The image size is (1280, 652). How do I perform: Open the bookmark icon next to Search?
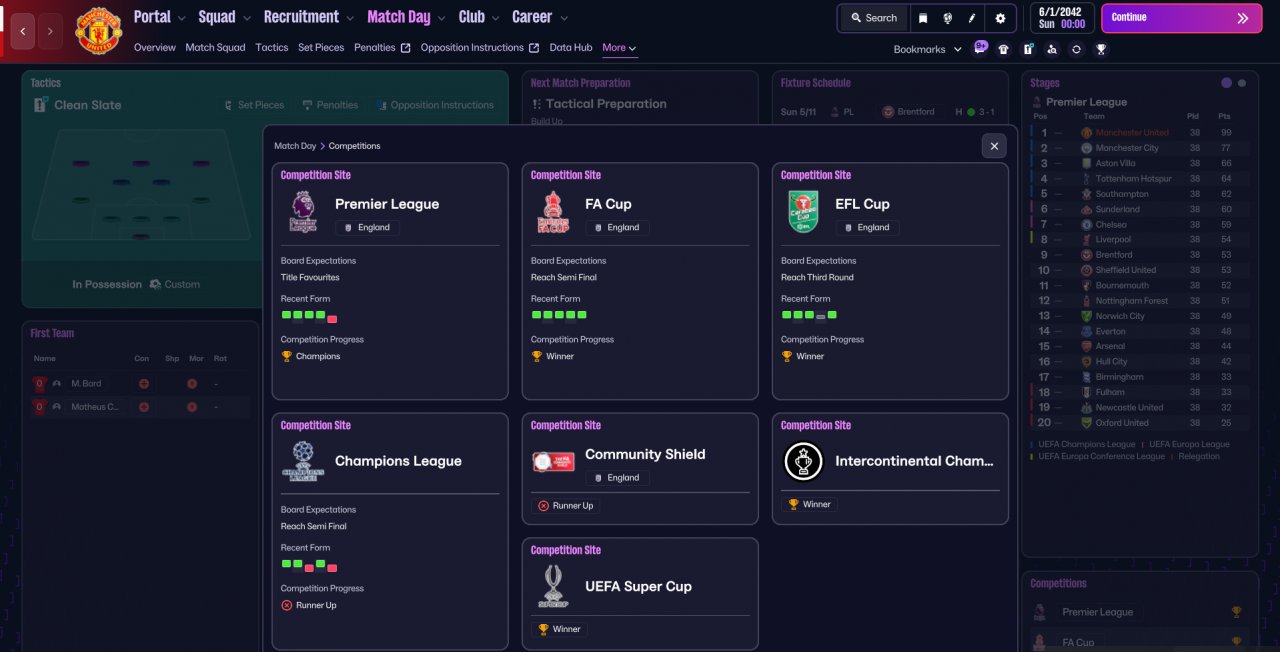923,18
